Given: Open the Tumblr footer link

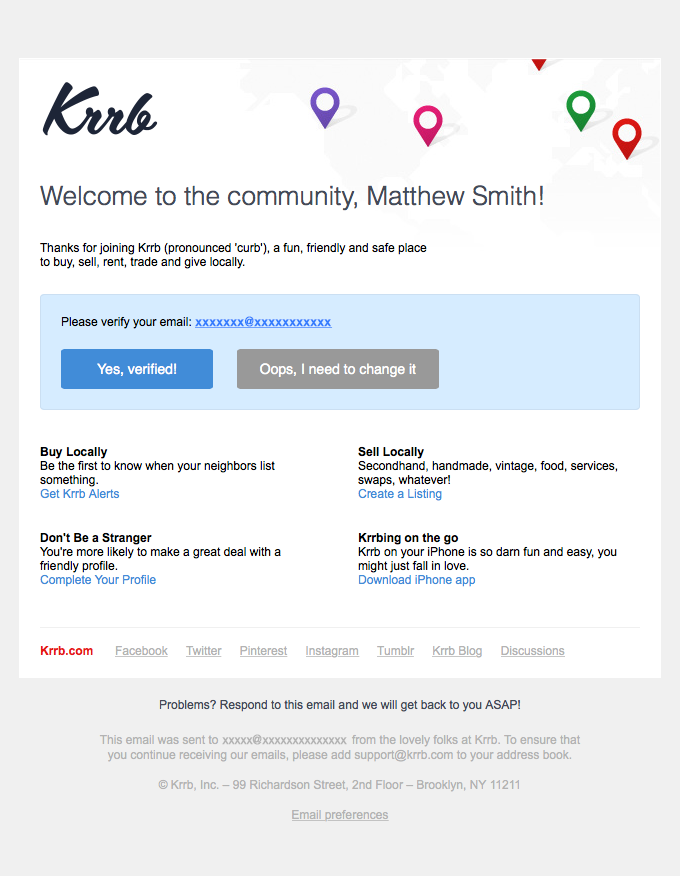Looking at the screenshot, I should pos(396,651).
